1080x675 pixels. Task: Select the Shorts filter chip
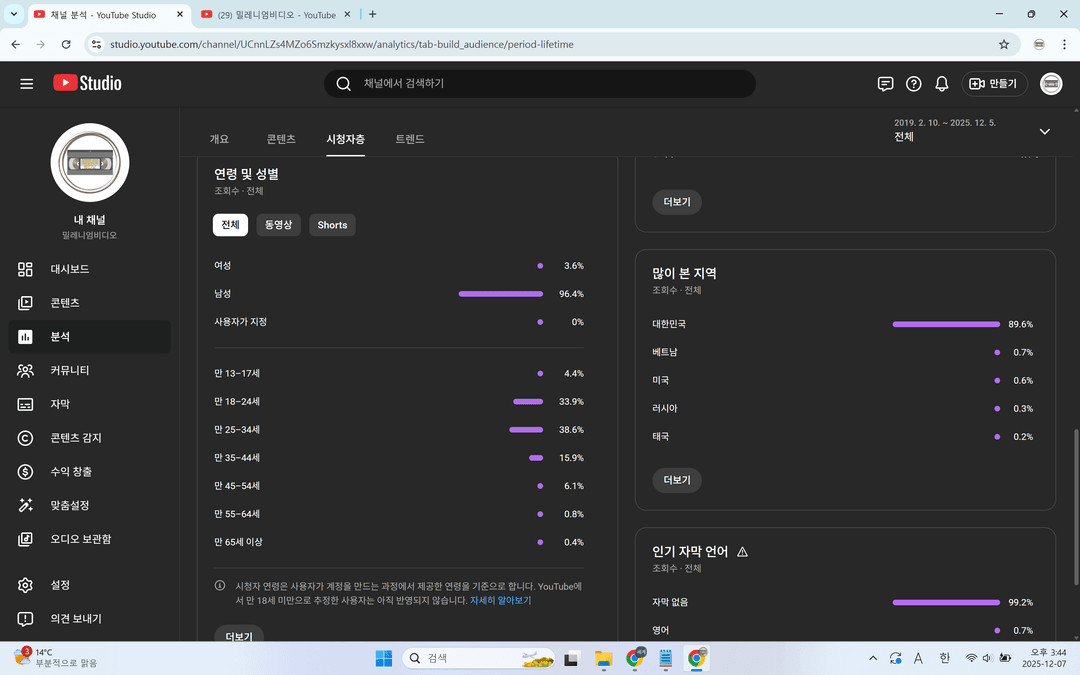click(332, 225)
